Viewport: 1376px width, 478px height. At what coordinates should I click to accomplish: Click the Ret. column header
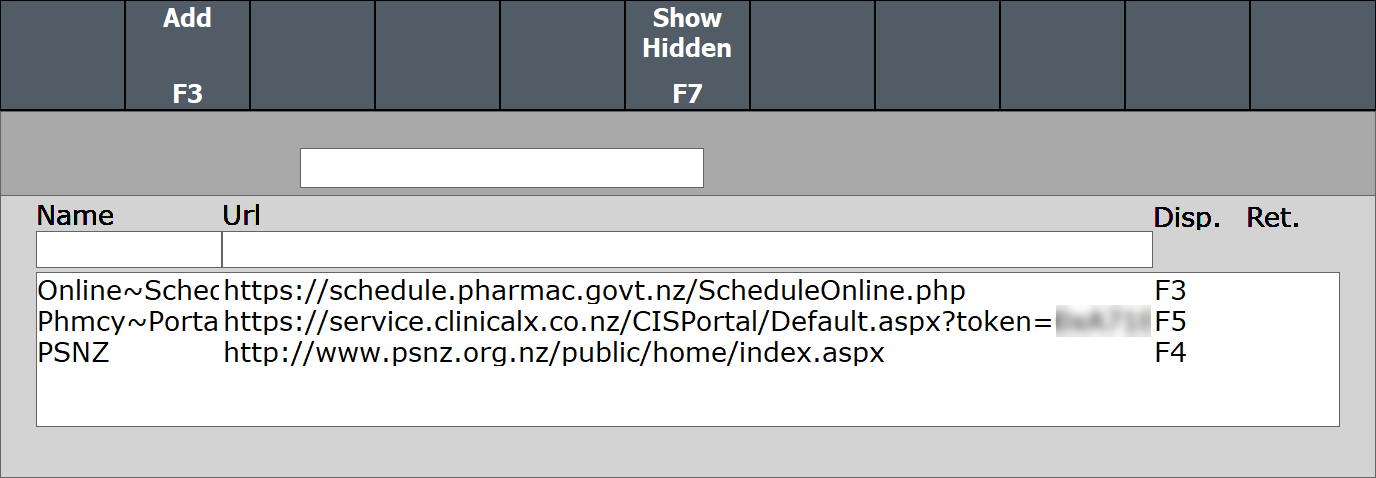click(1272, 218)
